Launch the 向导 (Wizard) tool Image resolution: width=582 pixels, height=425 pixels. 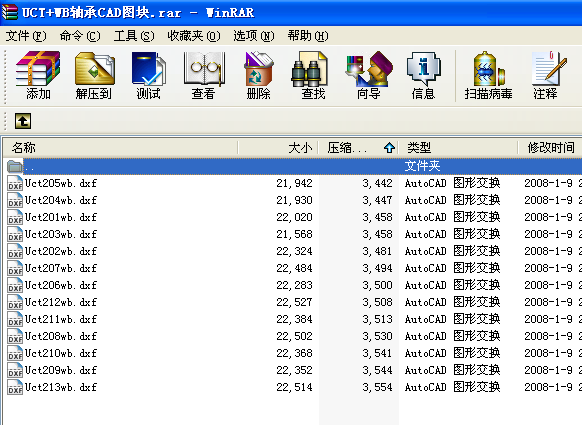coord(368,75)
